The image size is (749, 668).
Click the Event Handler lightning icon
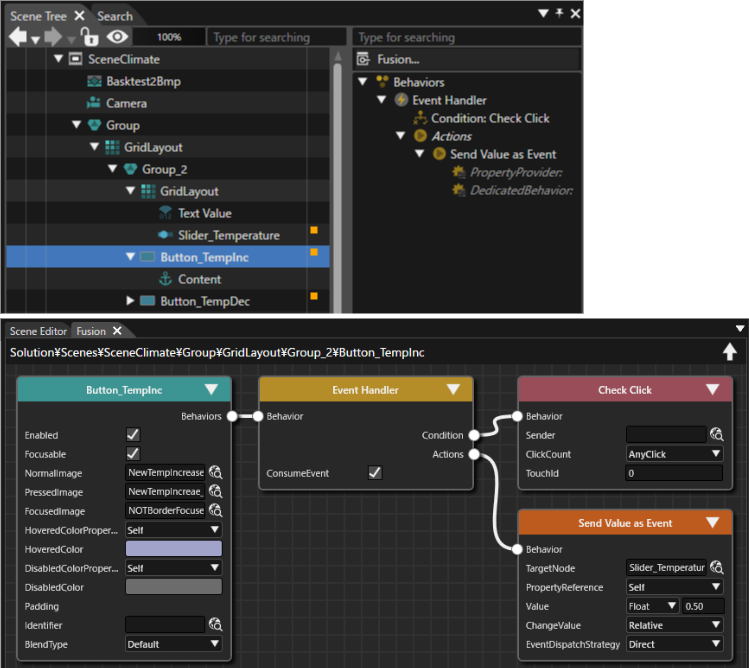coord(401,100)
